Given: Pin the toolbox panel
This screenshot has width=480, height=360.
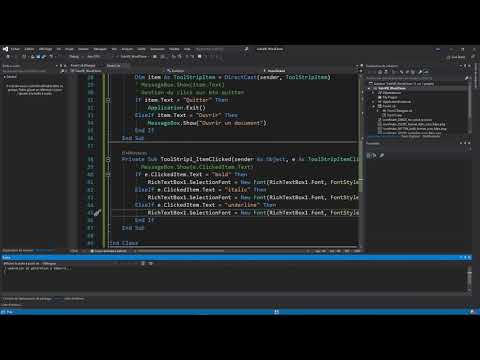Looking at the screenshot, I should [x=61, y=66].
